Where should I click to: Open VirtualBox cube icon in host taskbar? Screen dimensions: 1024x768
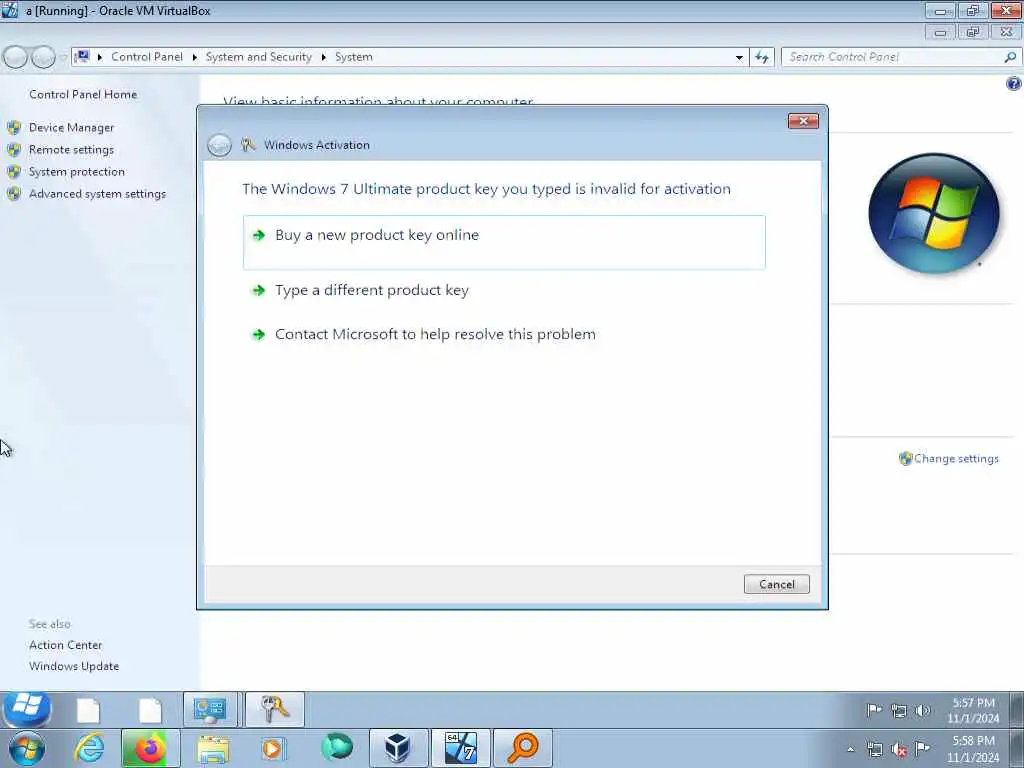point(398,748)
